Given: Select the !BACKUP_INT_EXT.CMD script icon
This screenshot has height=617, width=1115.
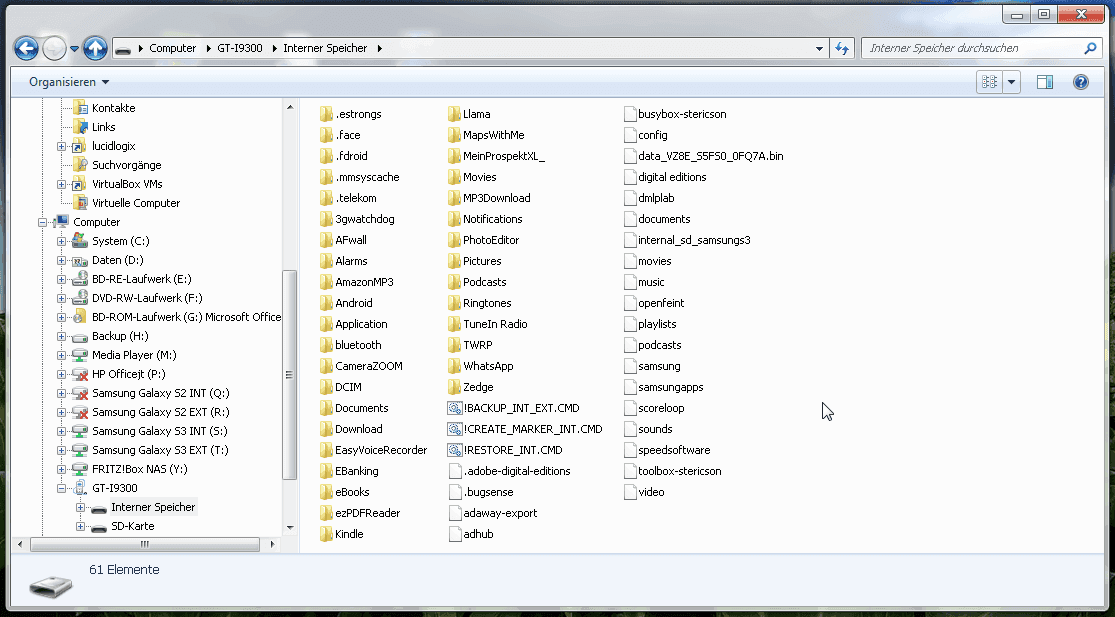Looking at the screenshot, I should (454, 408).
